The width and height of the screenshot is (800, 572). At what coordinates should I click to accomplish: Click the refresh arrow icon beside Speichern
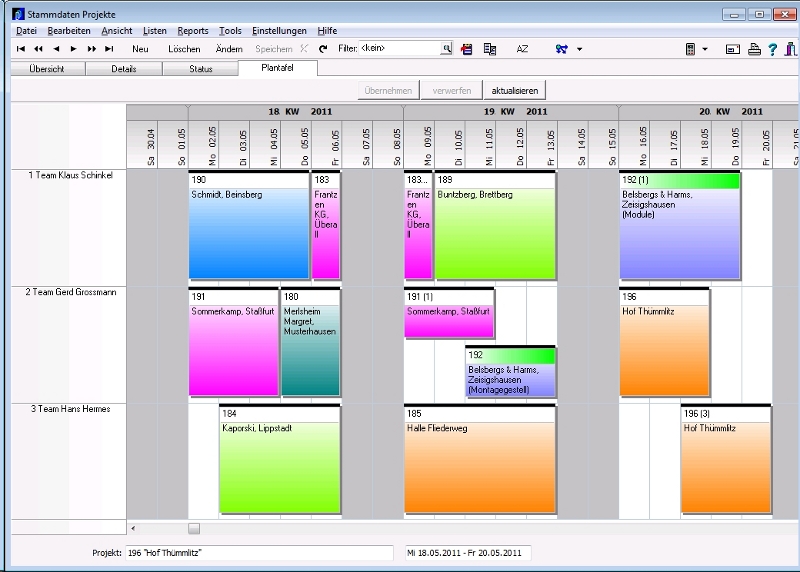tap(322, 49)
